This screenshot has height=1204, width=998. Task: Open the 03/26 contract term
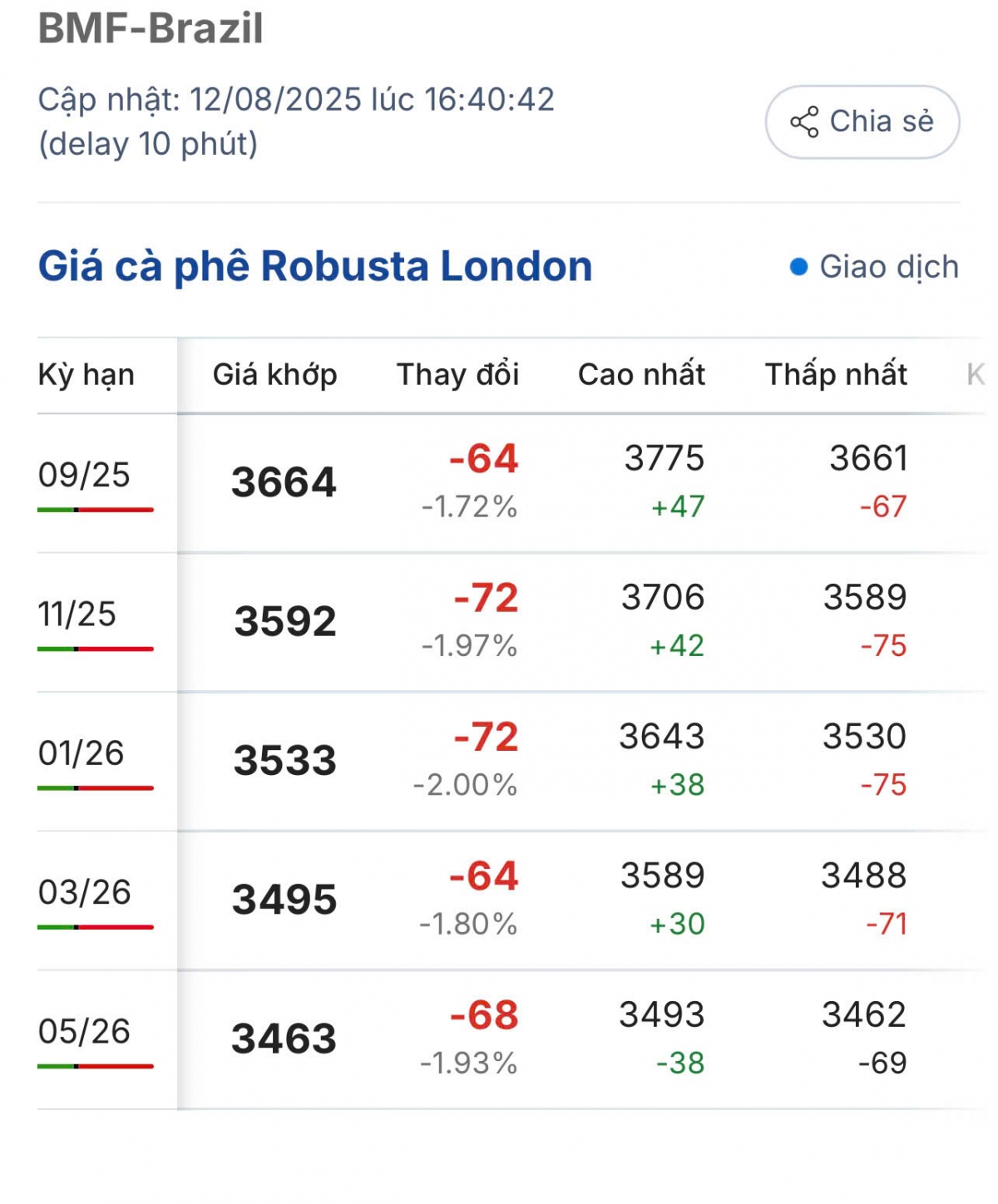pyautogui.click(x=84, y=892)
